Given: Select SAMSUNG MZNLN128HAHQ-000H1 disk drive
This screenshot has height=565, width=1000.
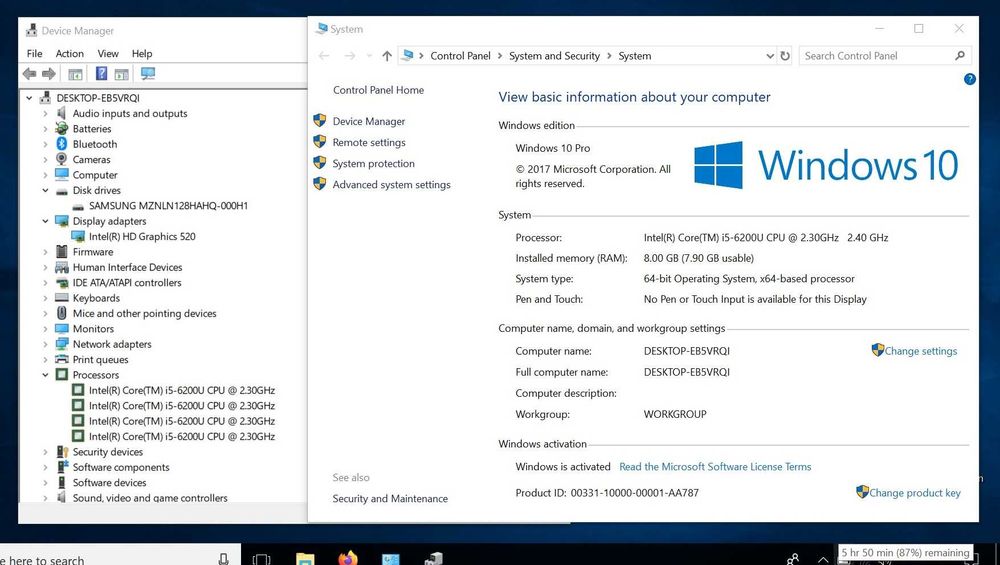Looking at the screenshot, I should (168, 206).
